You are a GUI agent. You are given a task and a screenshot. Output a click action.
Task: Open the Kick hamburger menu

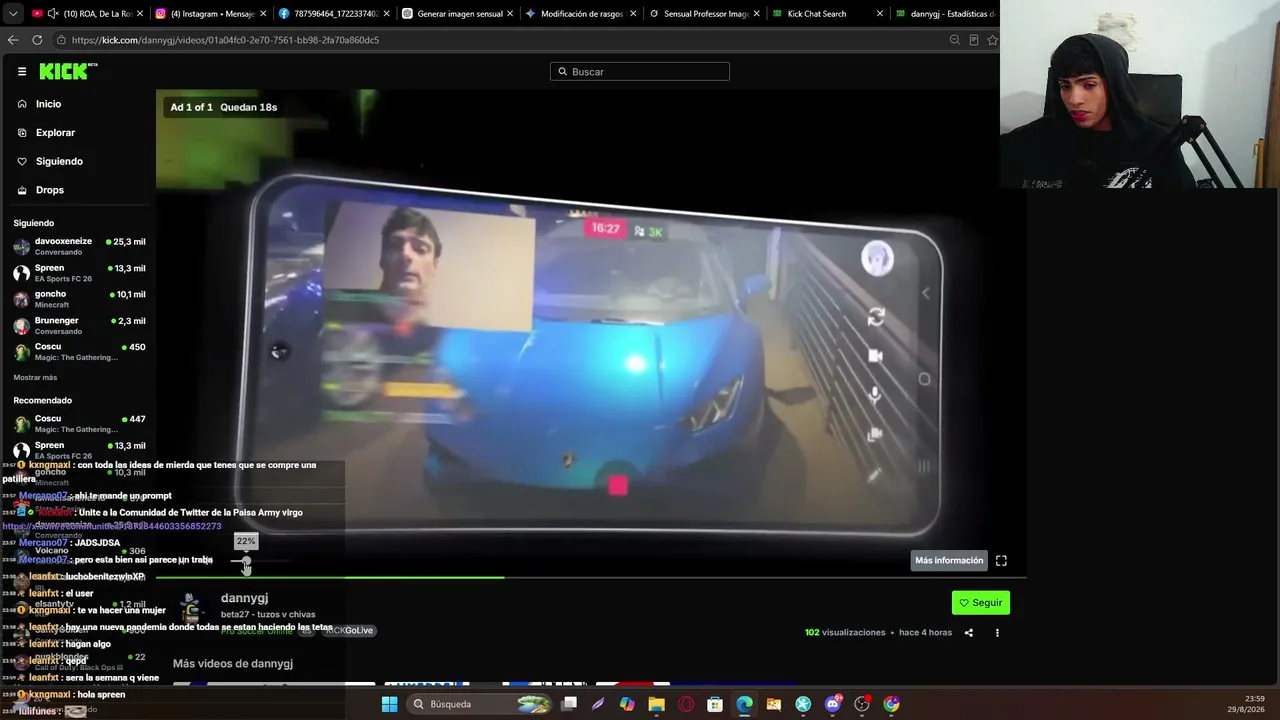22,72
